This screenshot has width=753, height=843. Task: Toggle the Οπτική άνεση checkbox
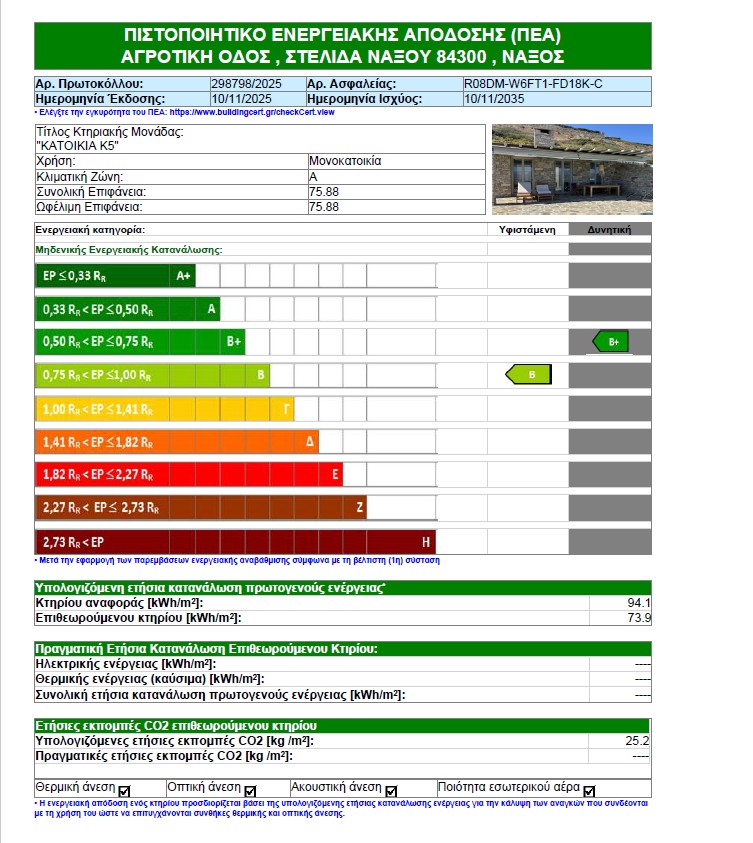tap(250, 790)
